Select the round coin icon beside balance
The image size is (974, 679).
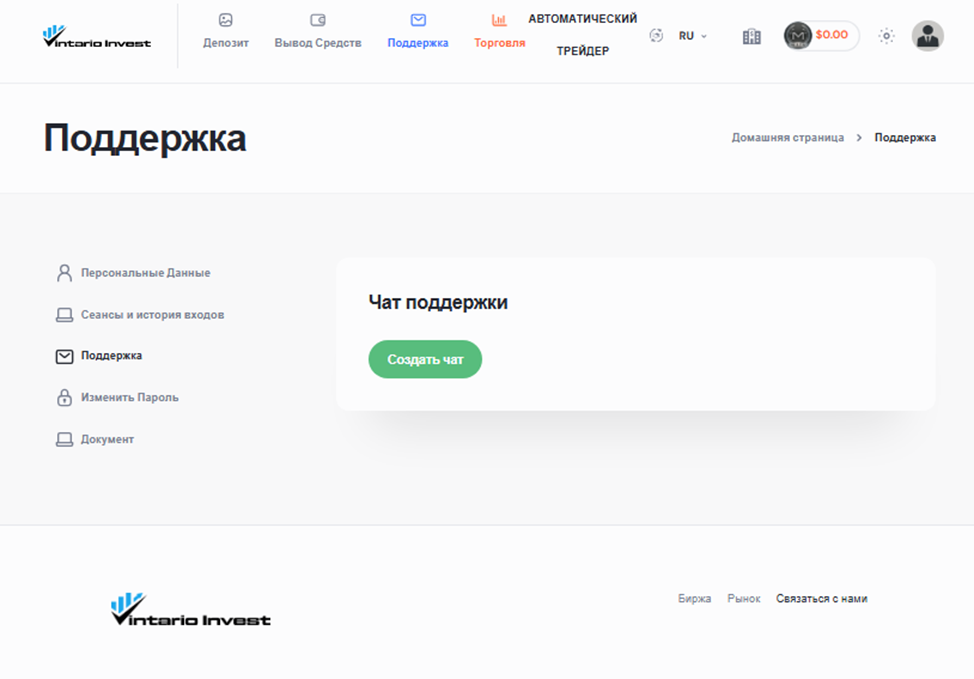[798, 35]
